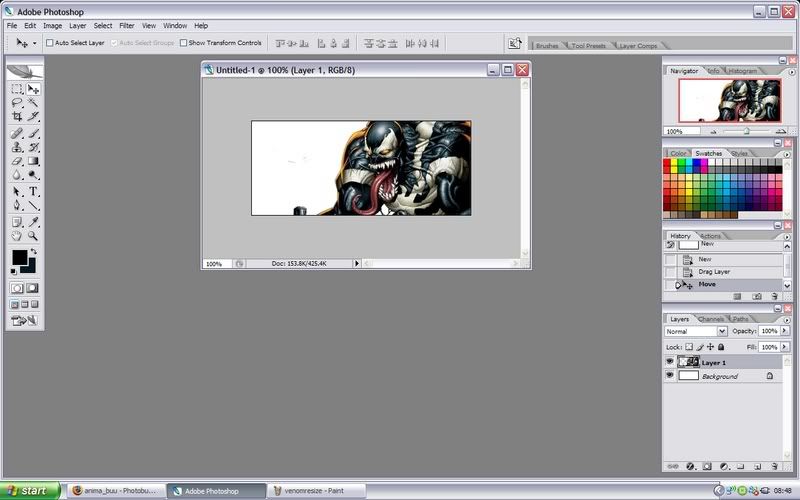The height and width of the screenshot is (500, 800).
Task: Open the Histogram tab
Action: (x=742, y=71)
